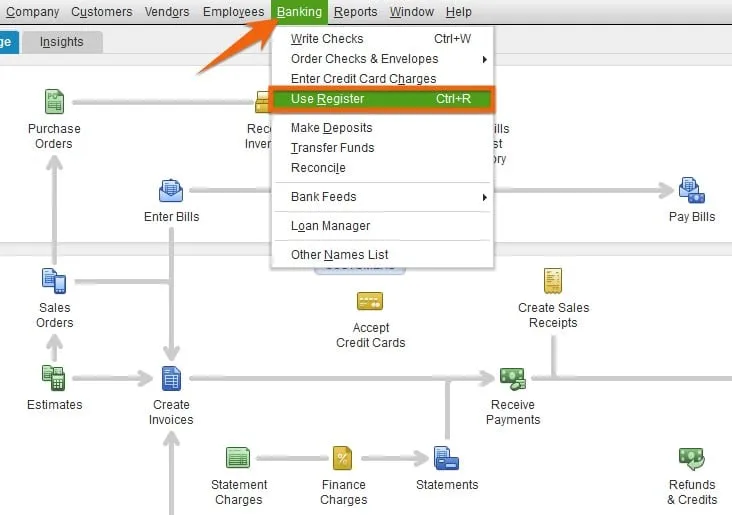Click the Create Sales Receipts icon
This screenshot has height=515, width=732.
553,281
